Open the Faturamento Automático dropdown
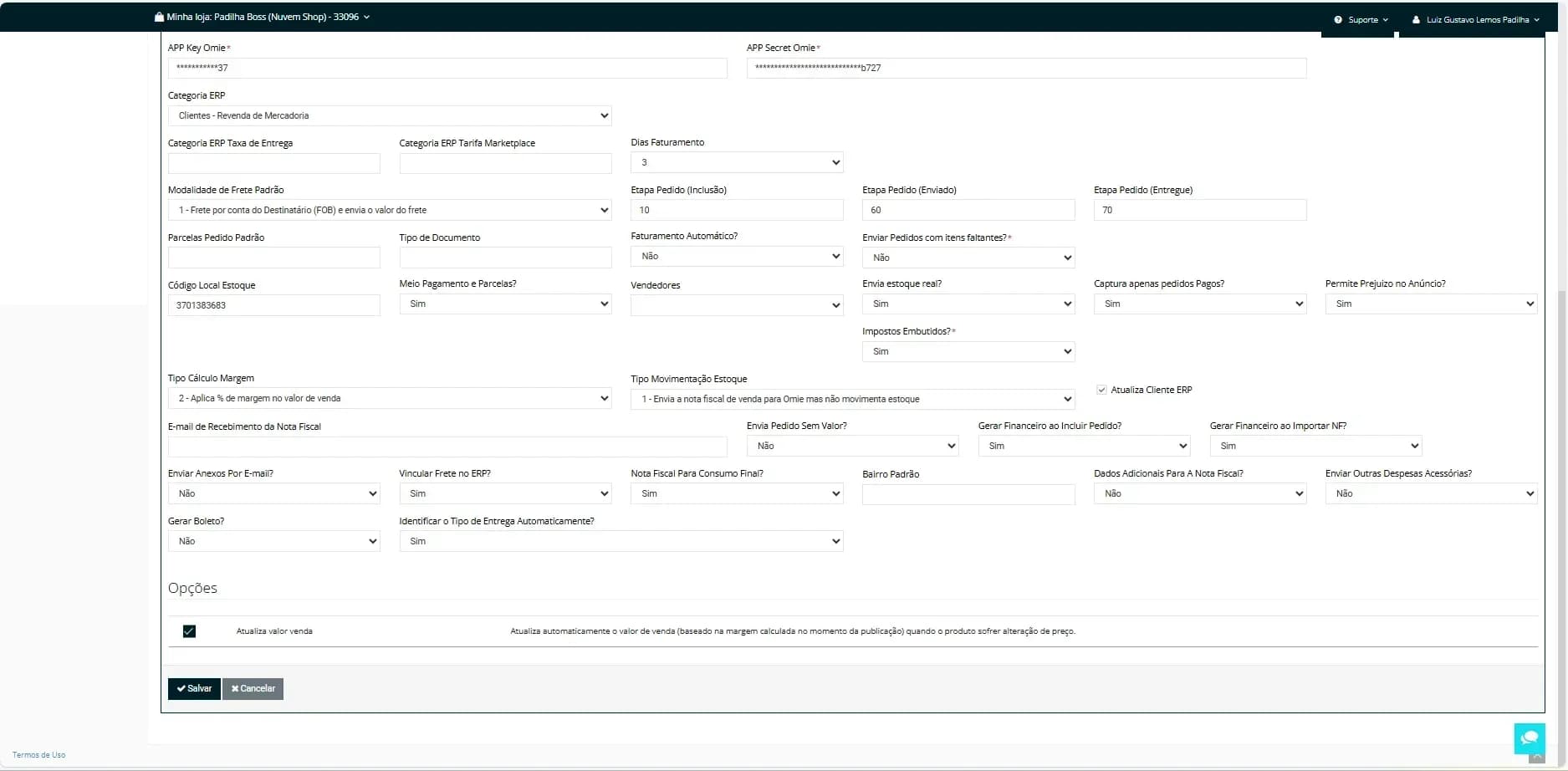The width and height of the screenshot is (1568, 771). [x=737, y=256]
